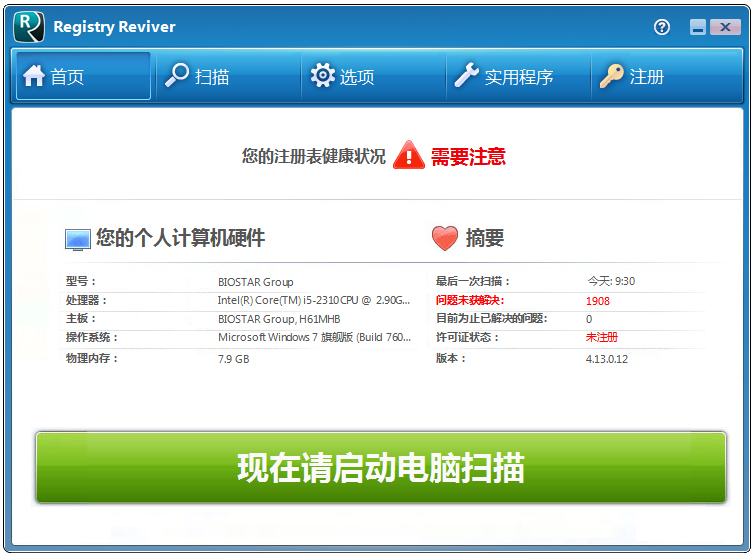The image size is (756, 556).
Task: Start scan with 现在请启动电脑扫描 button
Action: point(381,467)
